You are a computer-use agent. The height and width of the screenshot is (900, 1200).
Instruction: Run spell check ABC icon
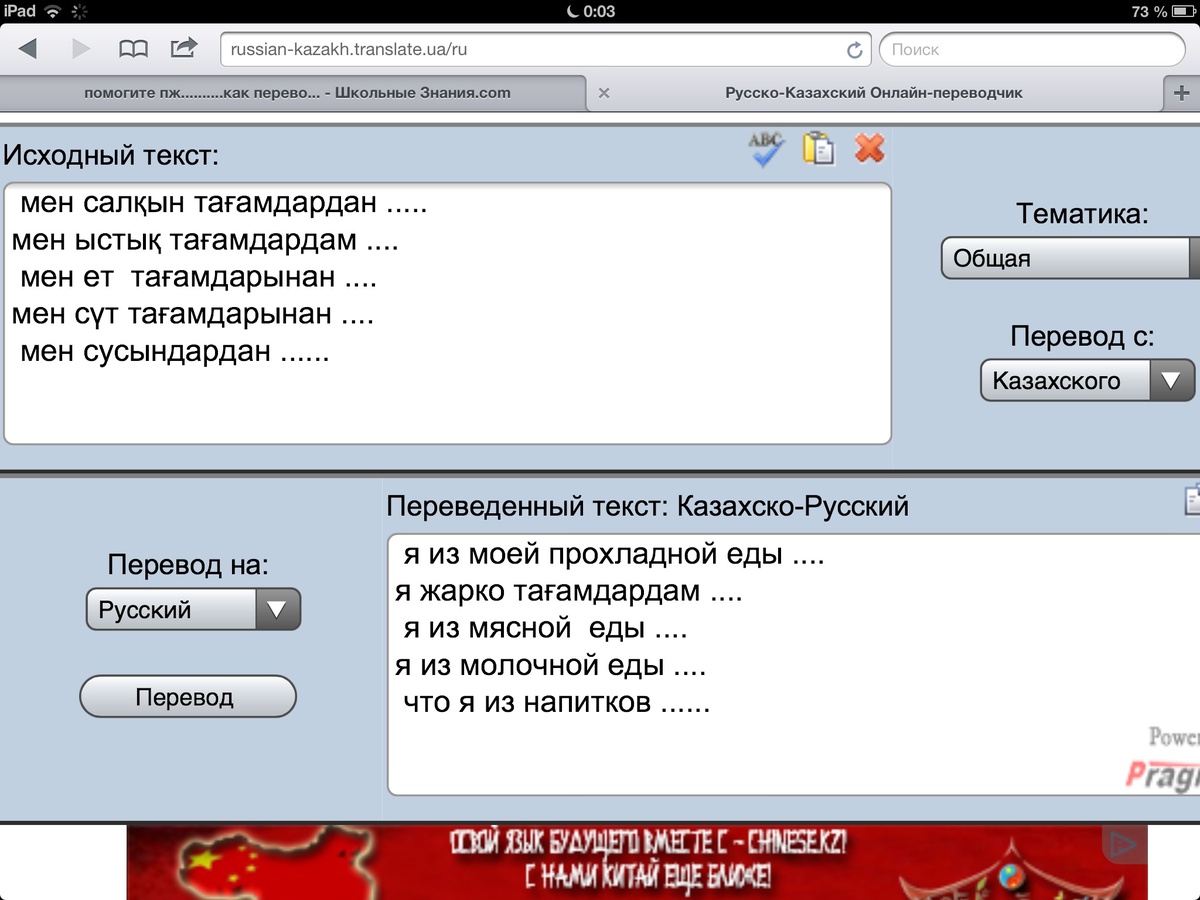click(766, 149)
